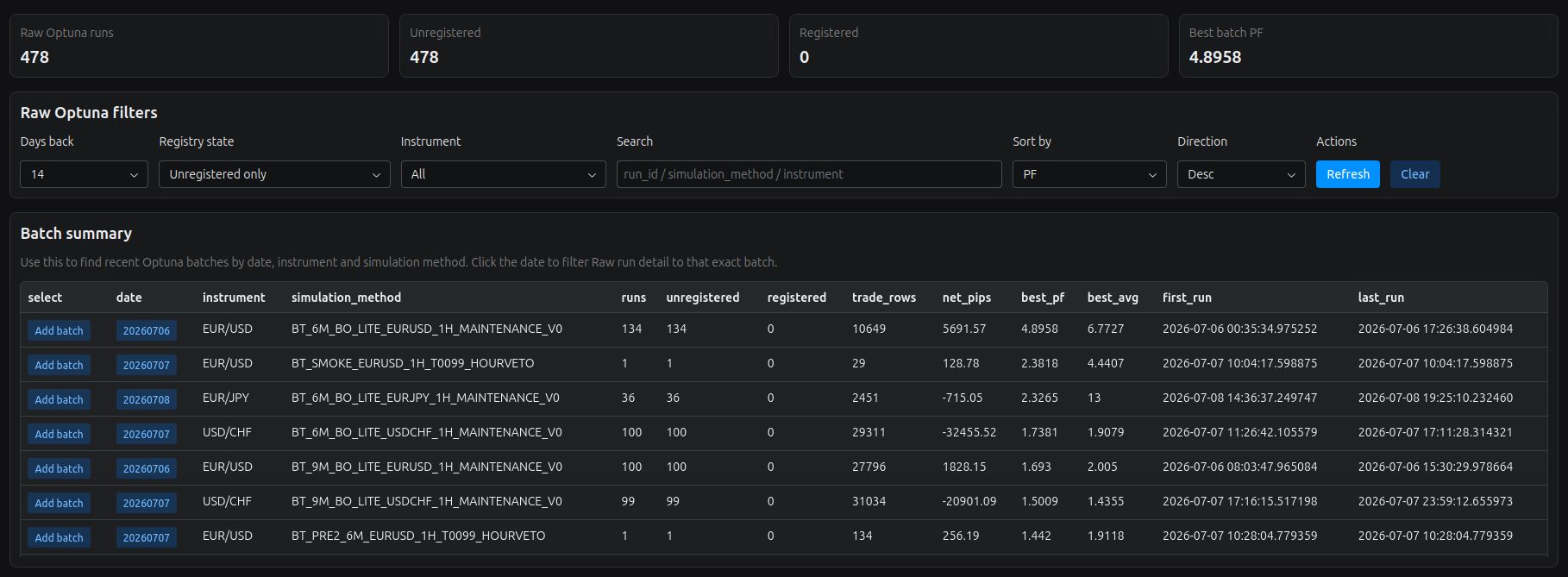Add batch for BT_6M_BO_LITE_USDCHF_1H_MAINTENANCE_V0

[x=59, y=434]
